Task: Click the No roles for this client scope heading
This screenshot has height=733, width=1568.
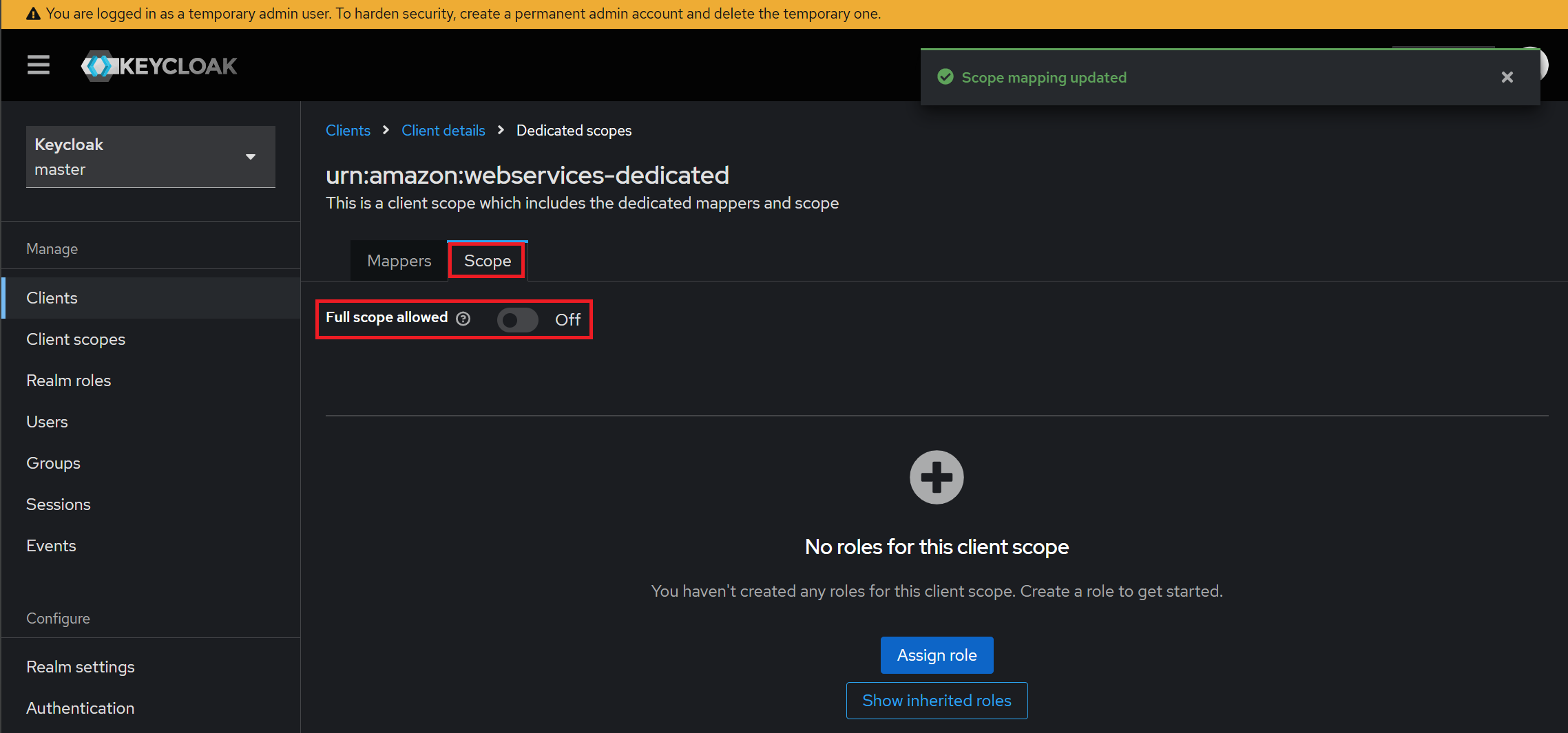Action: [937, 547]
